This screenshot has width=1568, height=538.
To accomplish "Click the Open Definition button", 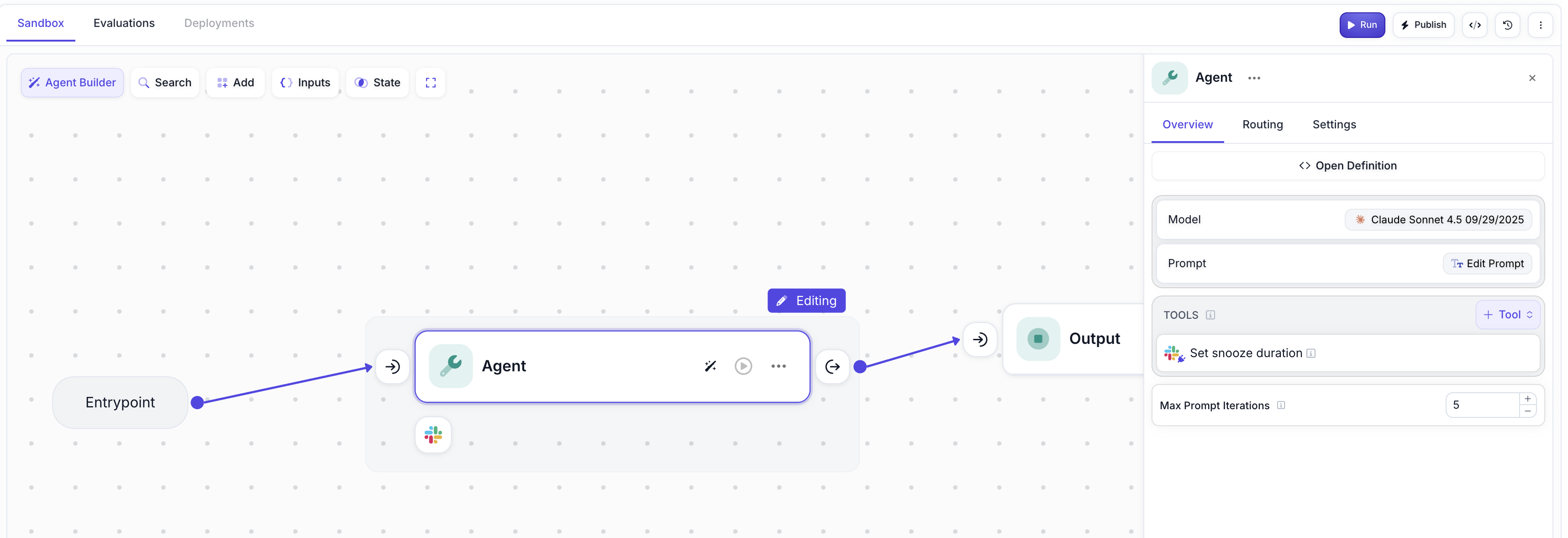I will (1347, 165).
